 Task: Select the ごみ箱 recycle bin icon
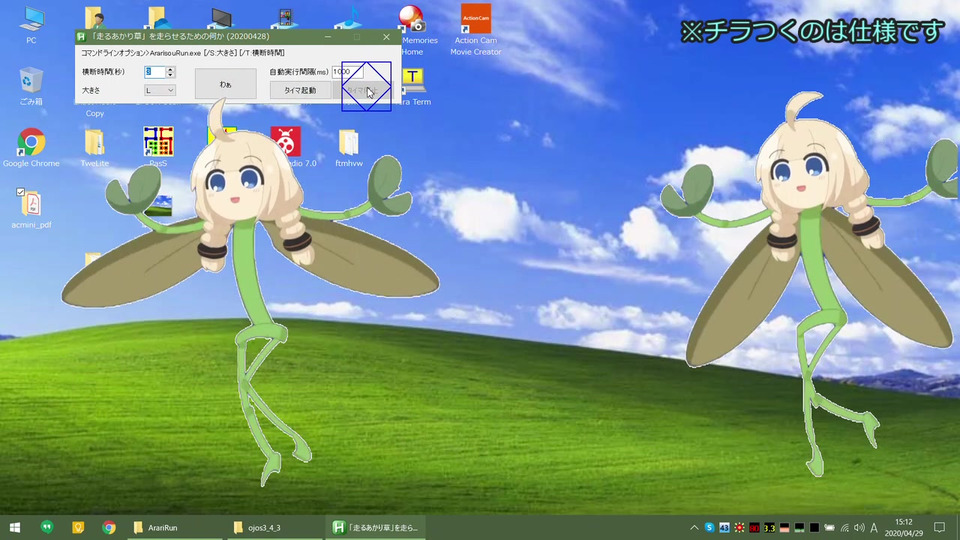[31, 86]
